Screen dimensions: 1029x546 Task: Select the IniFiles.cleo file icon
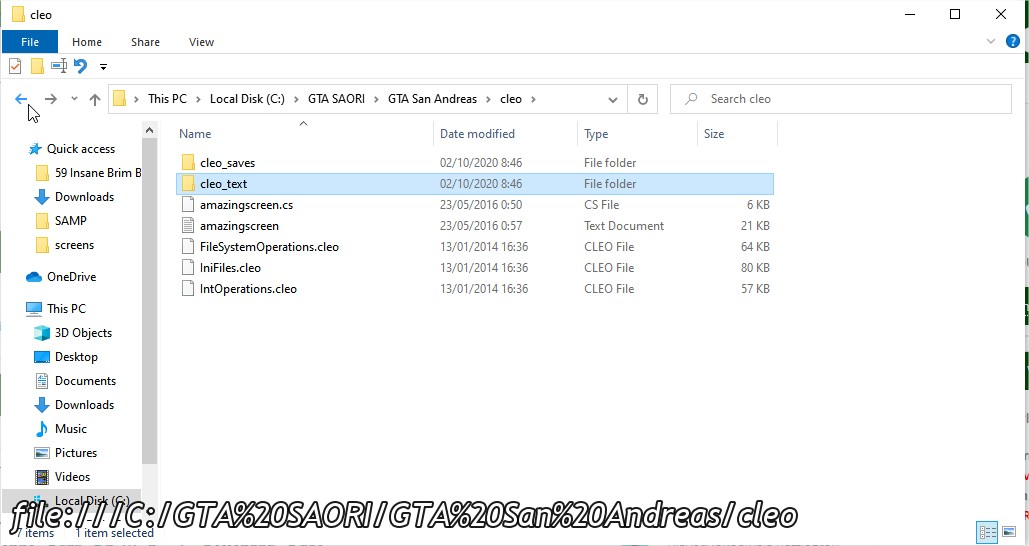(188, 268)
